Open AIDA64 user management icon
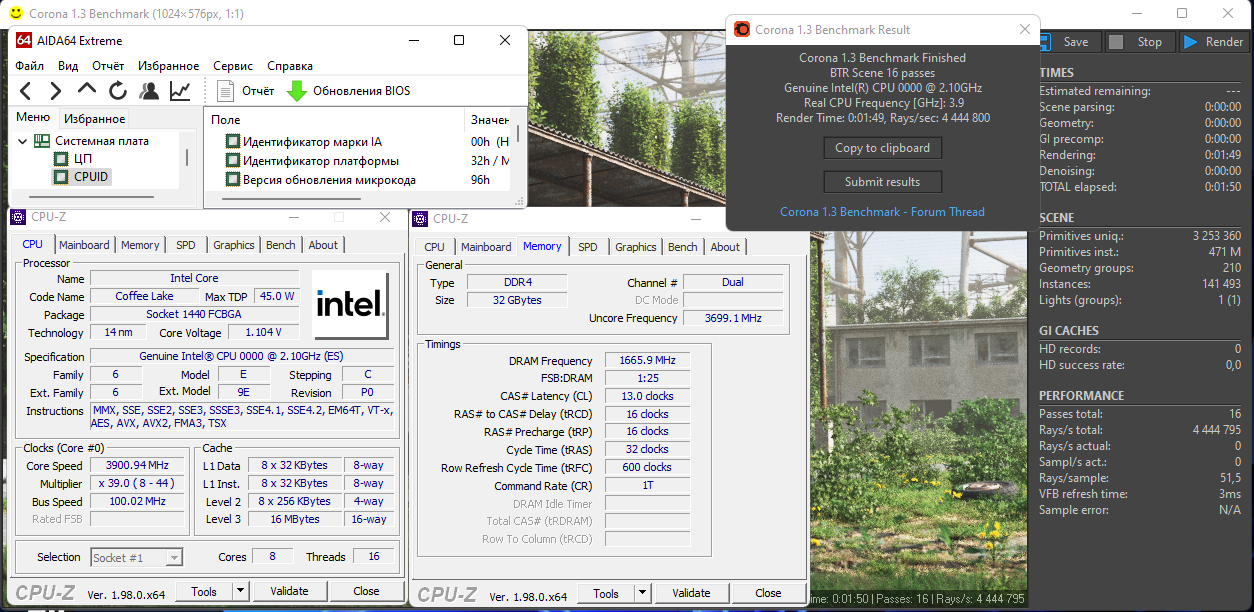The width and height of the screenshot is (1254, 612). (149, 91)
